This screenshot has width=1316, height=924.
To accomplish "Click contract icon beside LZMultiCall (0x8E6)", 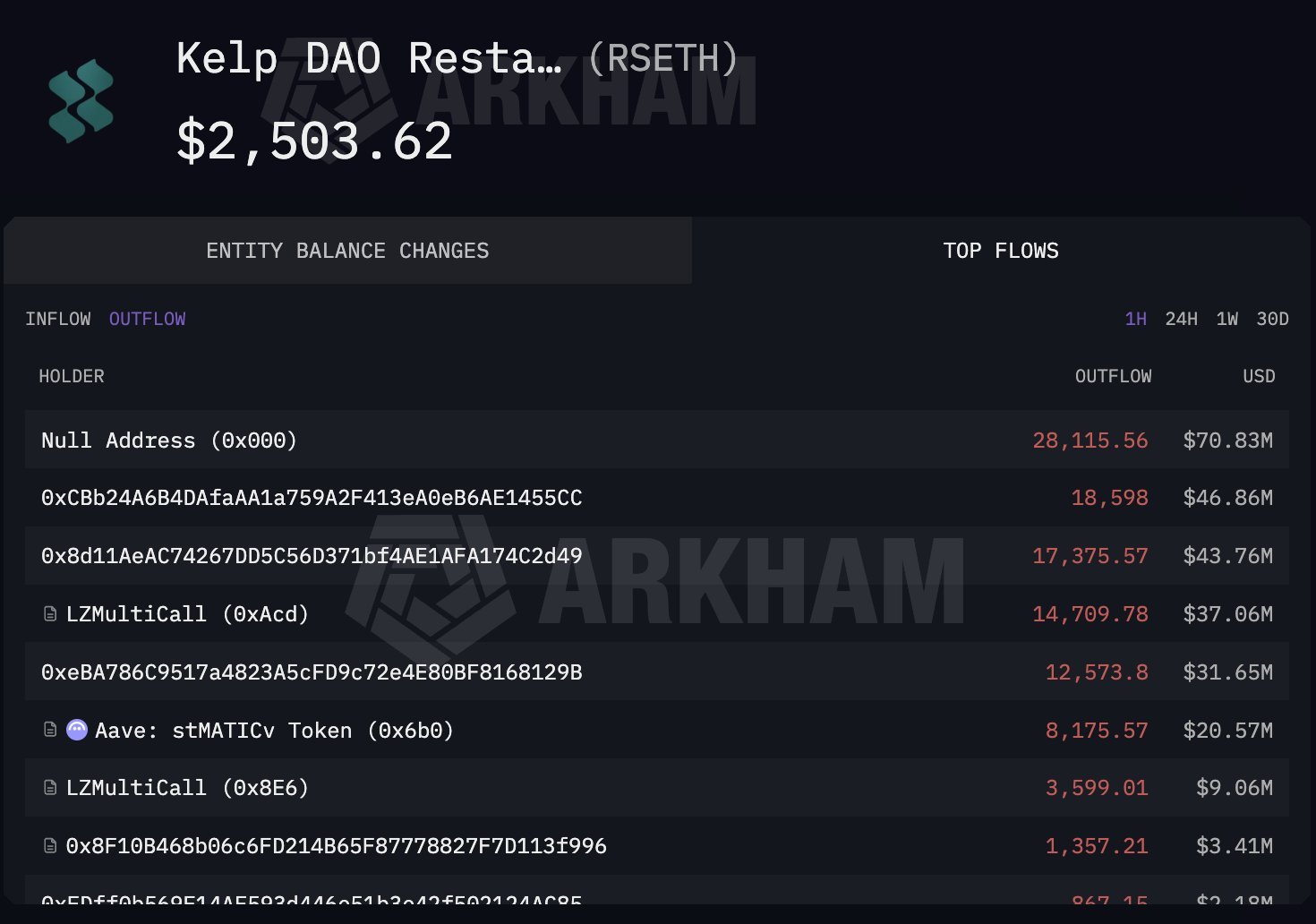I will (x=50, y=788).
